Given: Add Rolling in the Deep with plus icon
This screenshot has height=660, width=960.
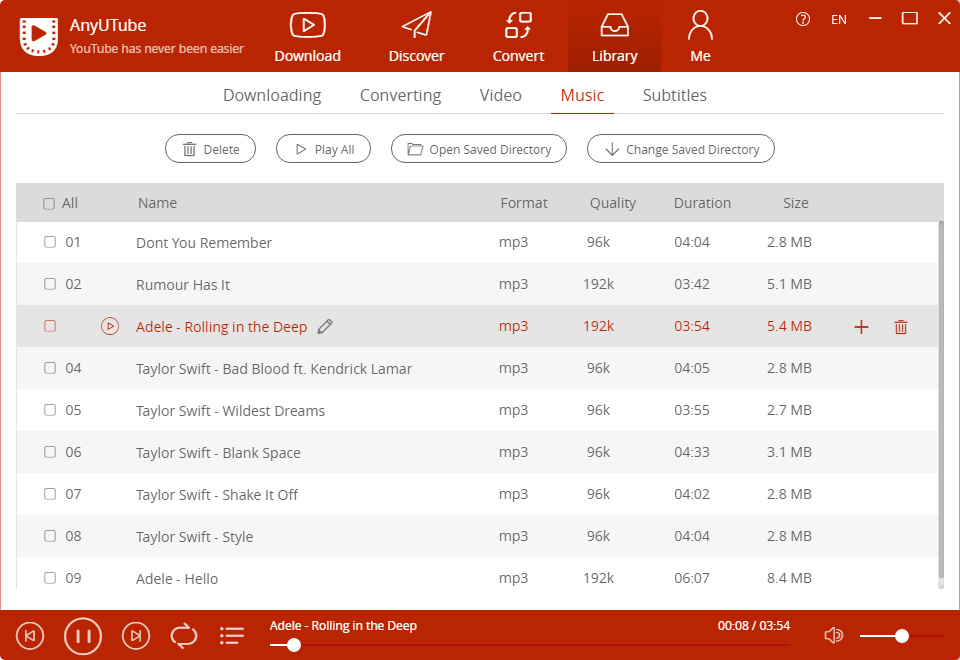Looking at the screenshot, I should click(x=861, y=327).
